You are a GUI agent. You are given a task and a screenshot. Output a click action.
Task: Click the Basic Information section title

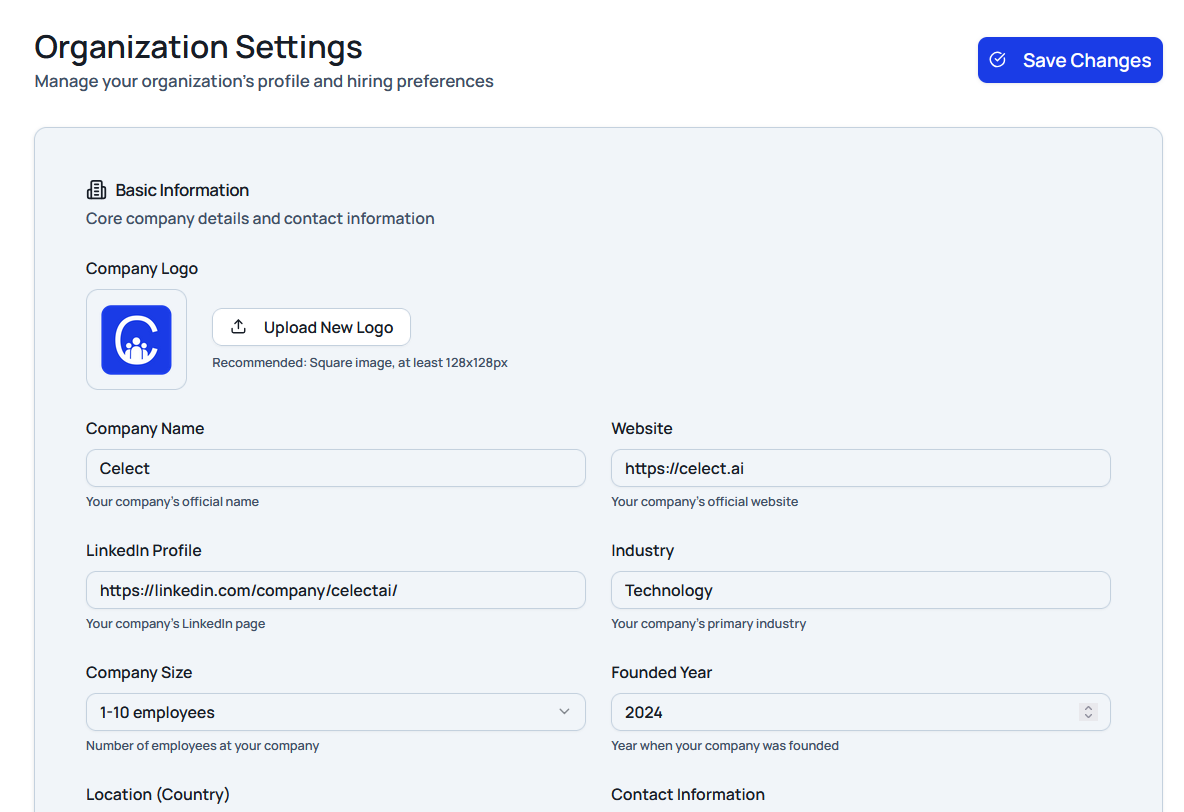[182, 190]
